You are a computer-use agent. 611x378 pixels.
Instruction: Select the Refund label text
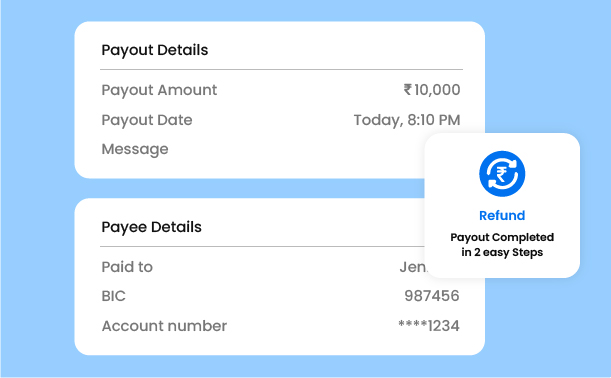point(502,215)
